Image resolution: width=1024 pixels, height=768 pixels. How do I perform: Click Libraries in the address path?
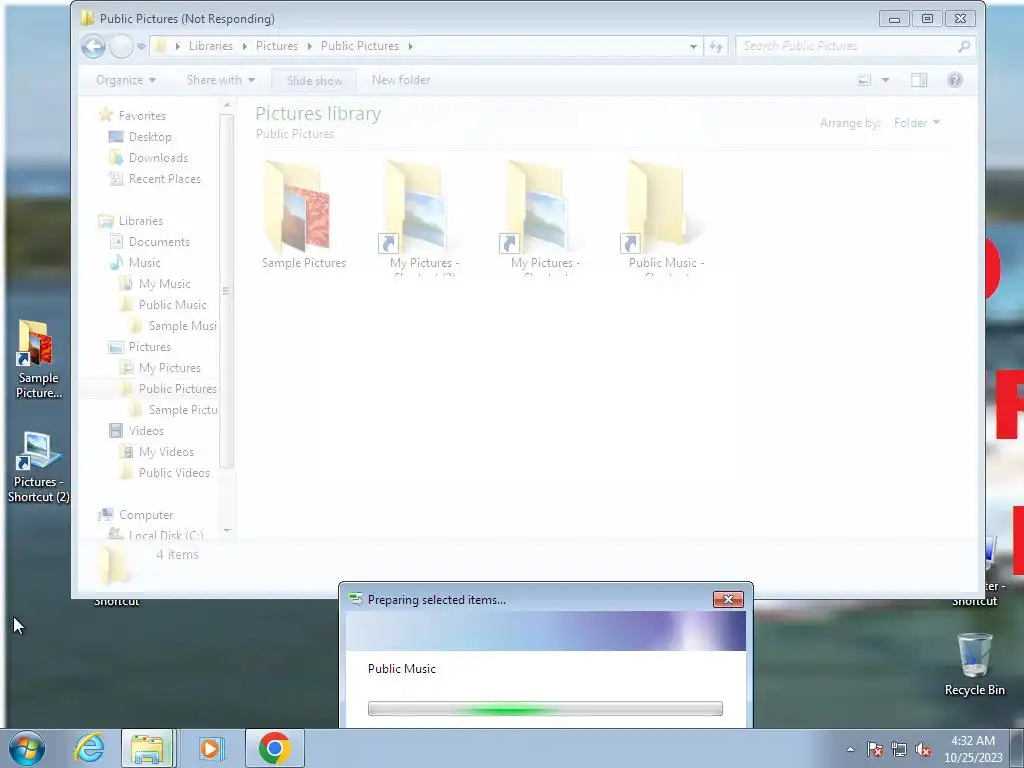pos(210,46)
